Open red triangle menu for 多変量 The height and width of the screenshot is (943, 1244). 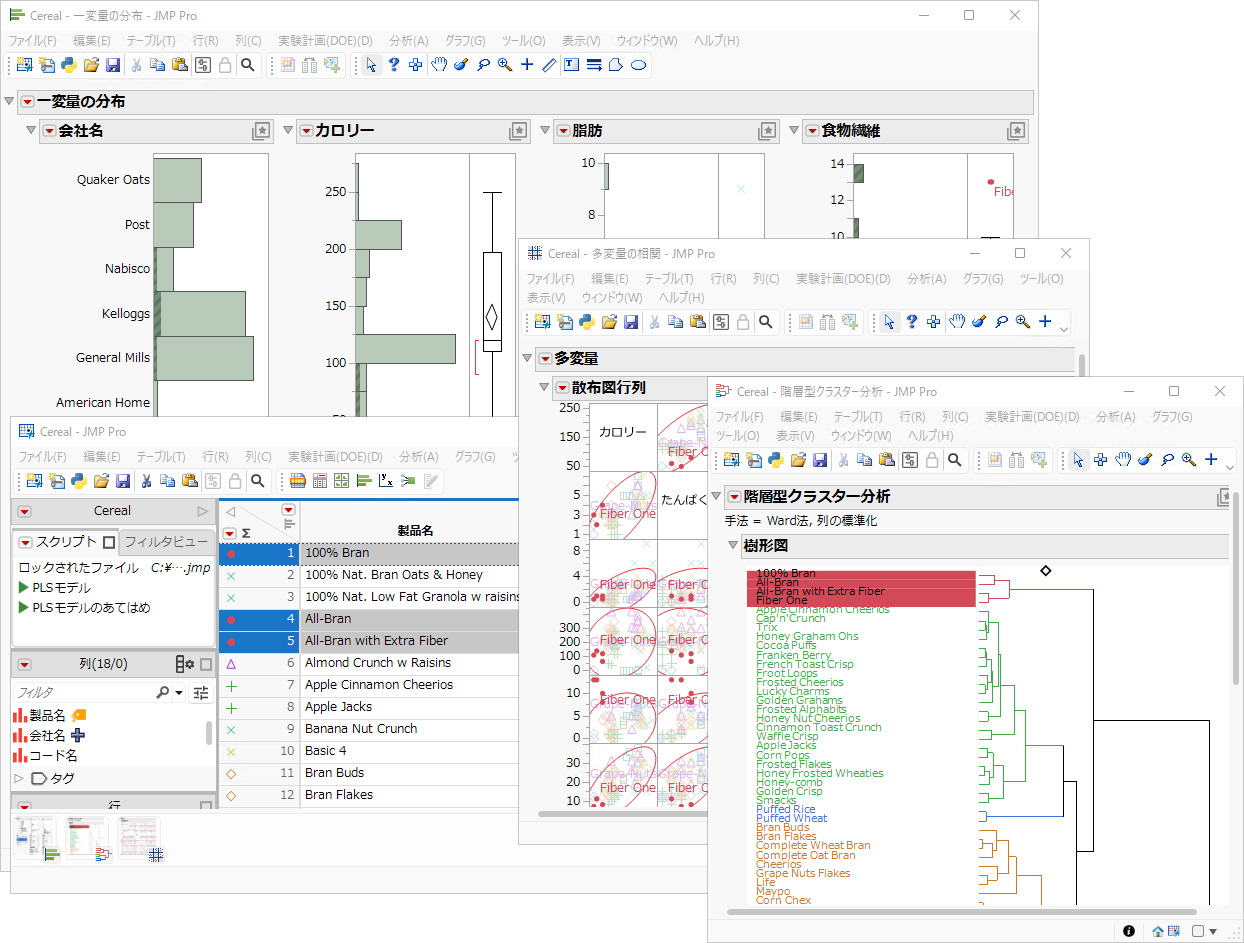tap(545, 359)
